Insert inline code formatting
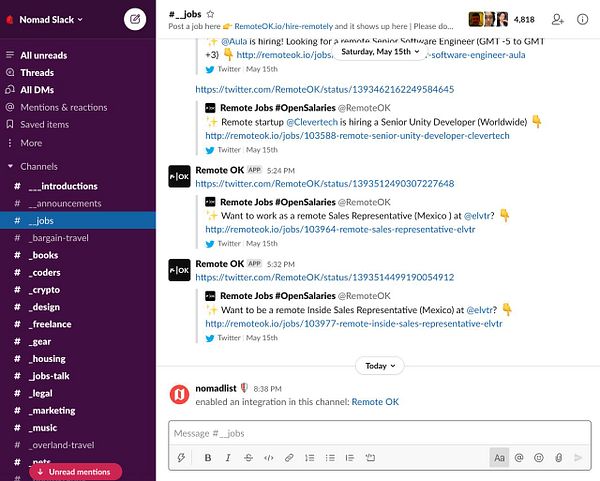Viewport: 600px width, 481px height. coord(269,457)
